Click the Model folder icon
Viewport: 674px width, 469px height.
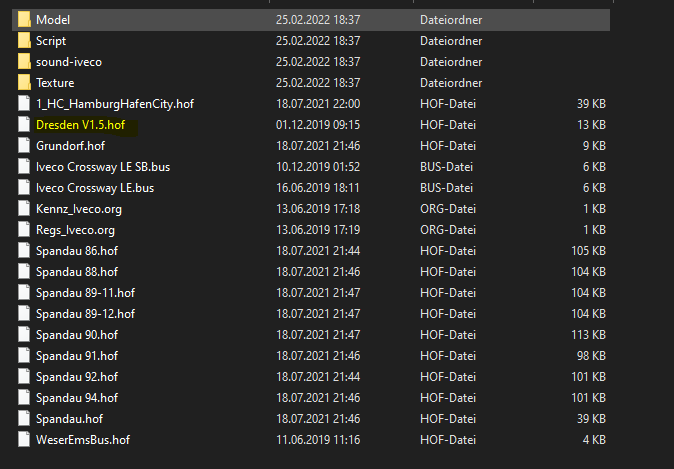tap(24, 19)
